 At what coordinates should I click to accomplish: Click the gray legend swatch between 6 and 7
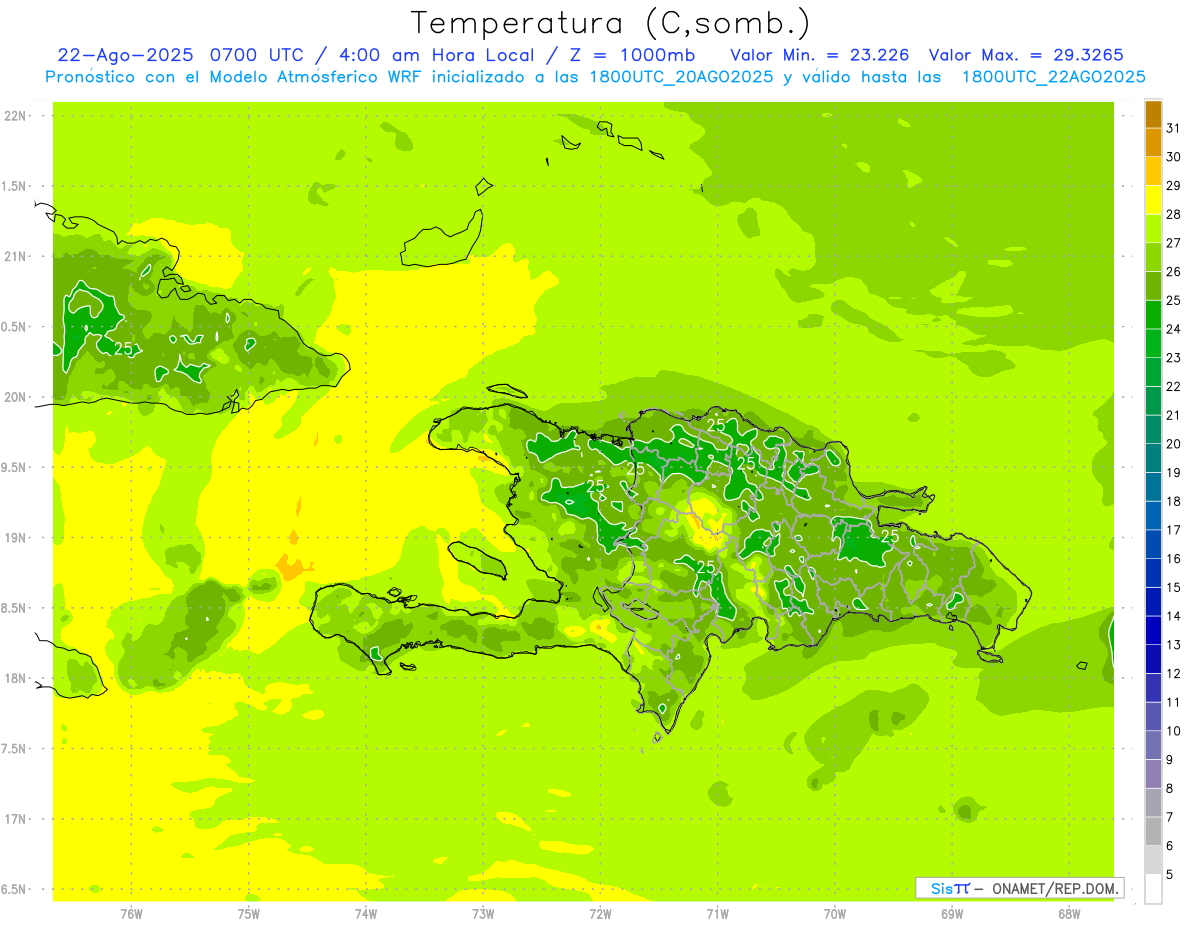coord(1153,831)
